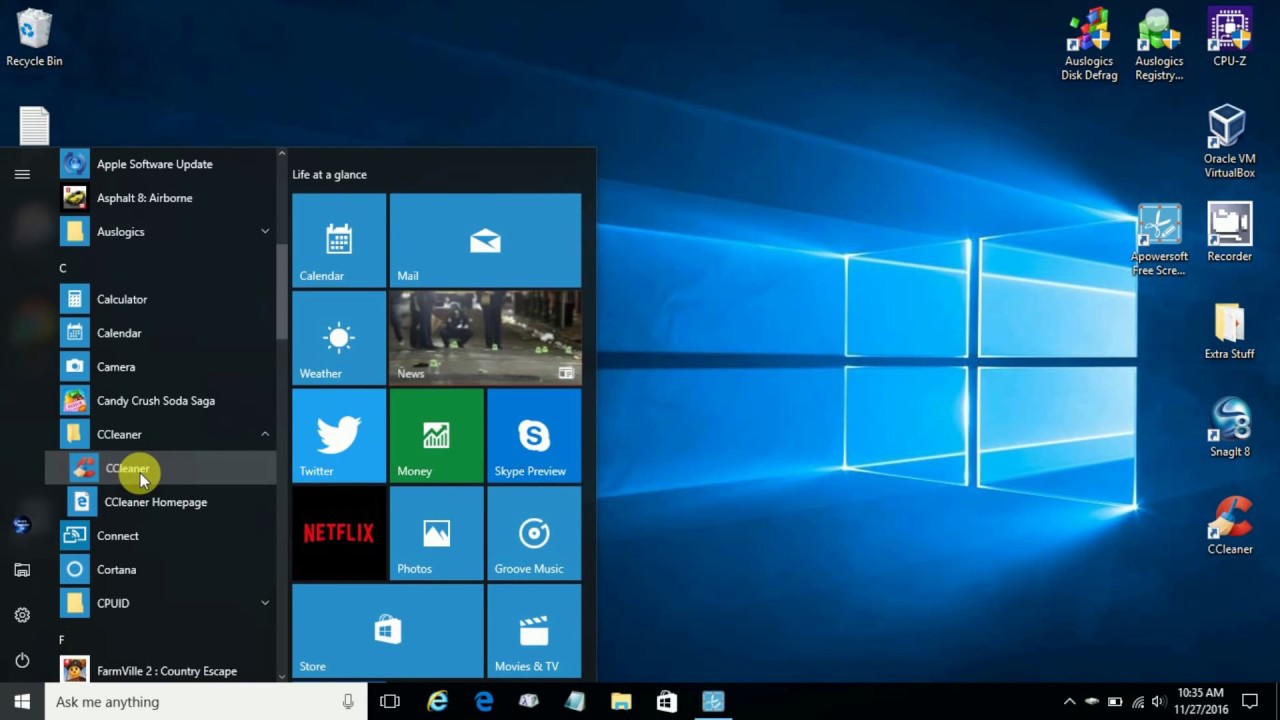The height and width of the screenshot is (720, 1280).
Task: Launch CCleaner from the Start menu list
Action: coord(160,468)
